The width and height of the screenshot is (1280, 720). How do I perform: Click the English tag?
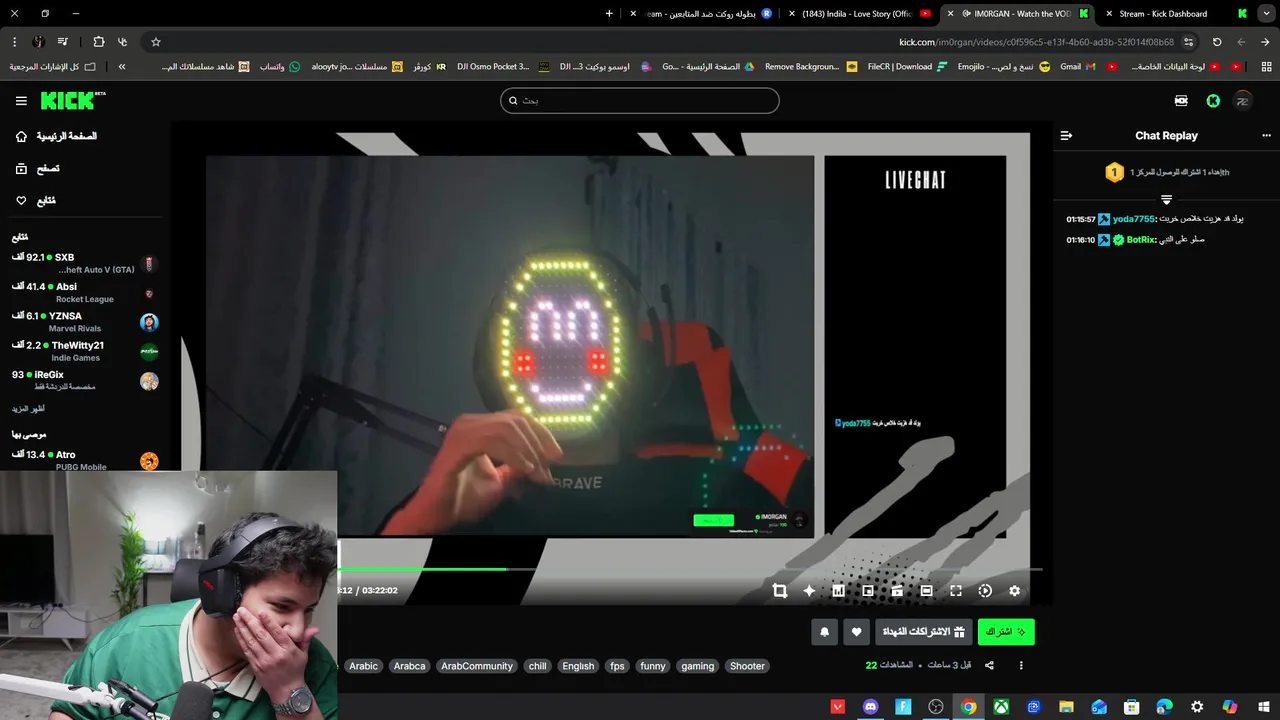pyautogui.click(x=578, y=666)
